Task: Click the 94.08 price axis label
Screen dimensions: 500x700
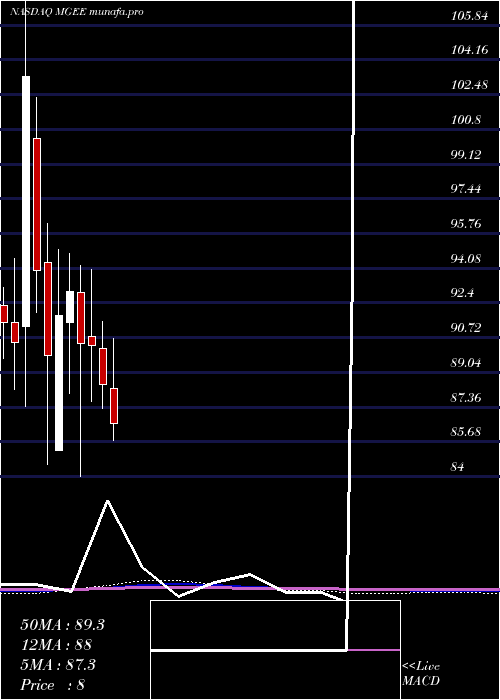Action: coord(466,258)
